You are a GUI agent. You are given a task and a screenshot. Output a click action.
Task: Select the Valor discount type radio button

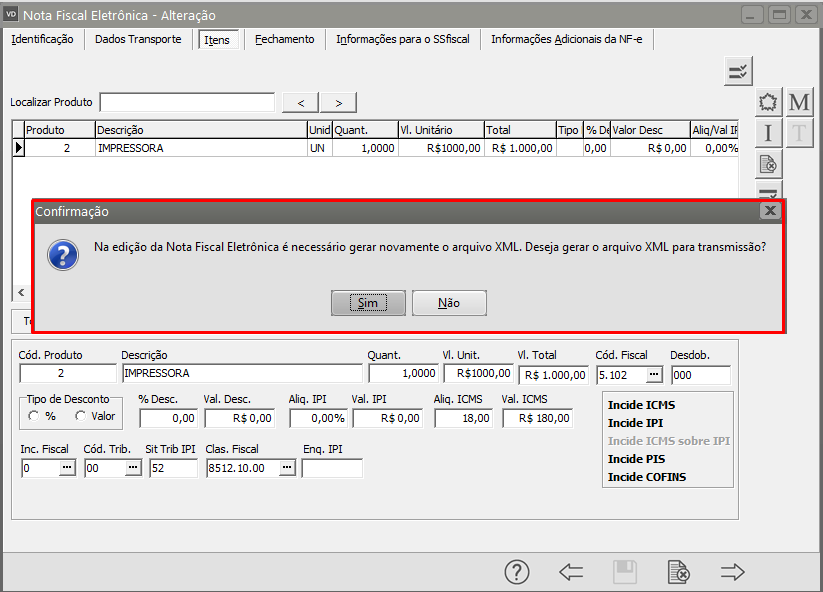point(80,416)
